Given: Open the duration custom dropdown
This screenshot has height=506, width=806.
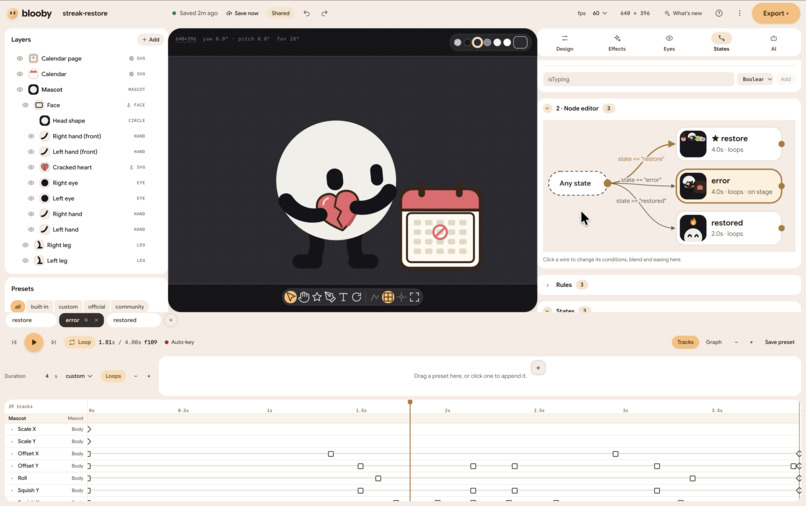Looking at the screenshot, I should coord(79,376).
